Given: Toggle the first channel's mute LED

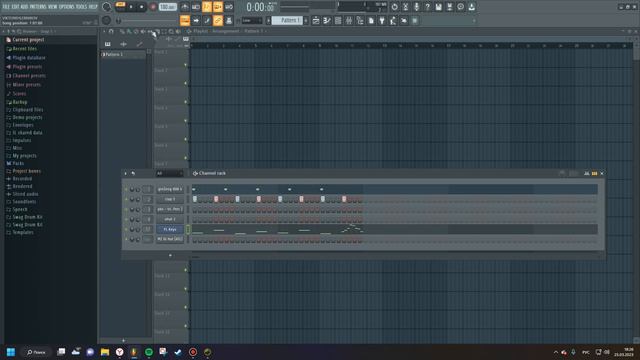Looking at the screenshot, I should 126,189.
